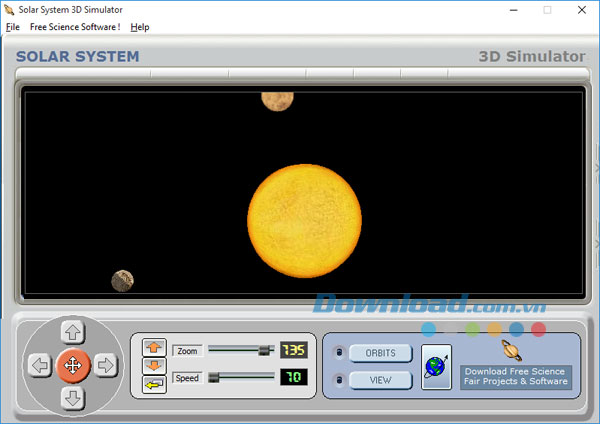Click the left arrow navigation button
Image resolution: width=600 pixels, height=424 pixels.
[40, 365]
